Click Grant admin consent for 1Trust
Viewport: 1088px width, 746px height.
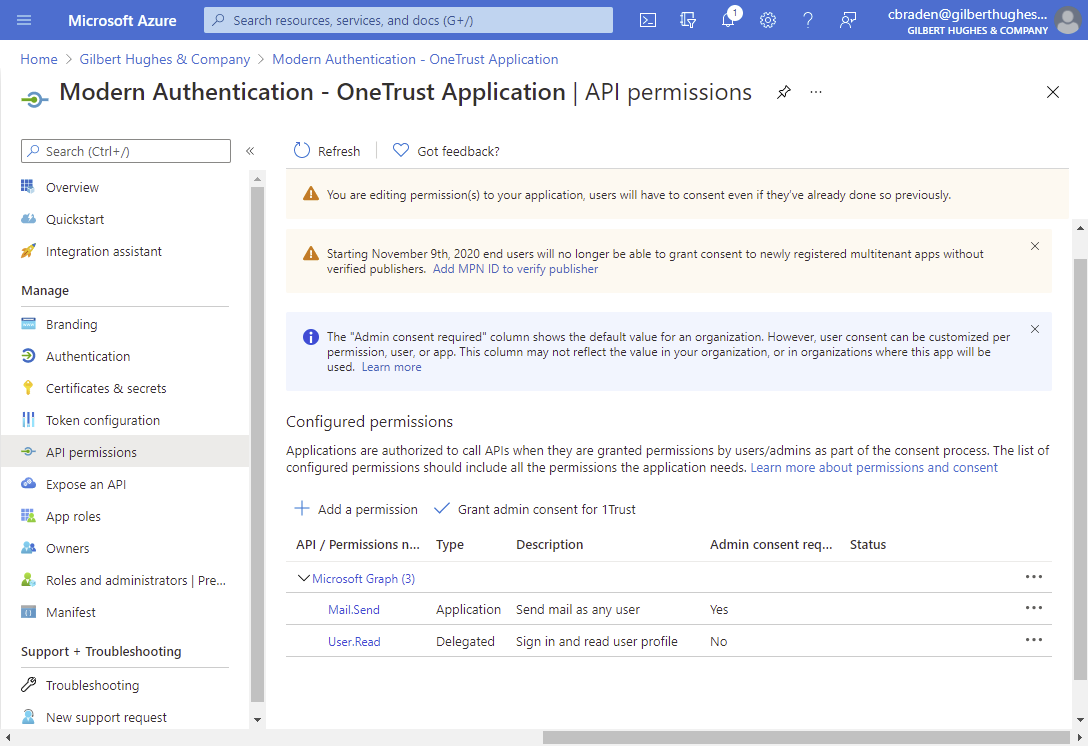534,509
